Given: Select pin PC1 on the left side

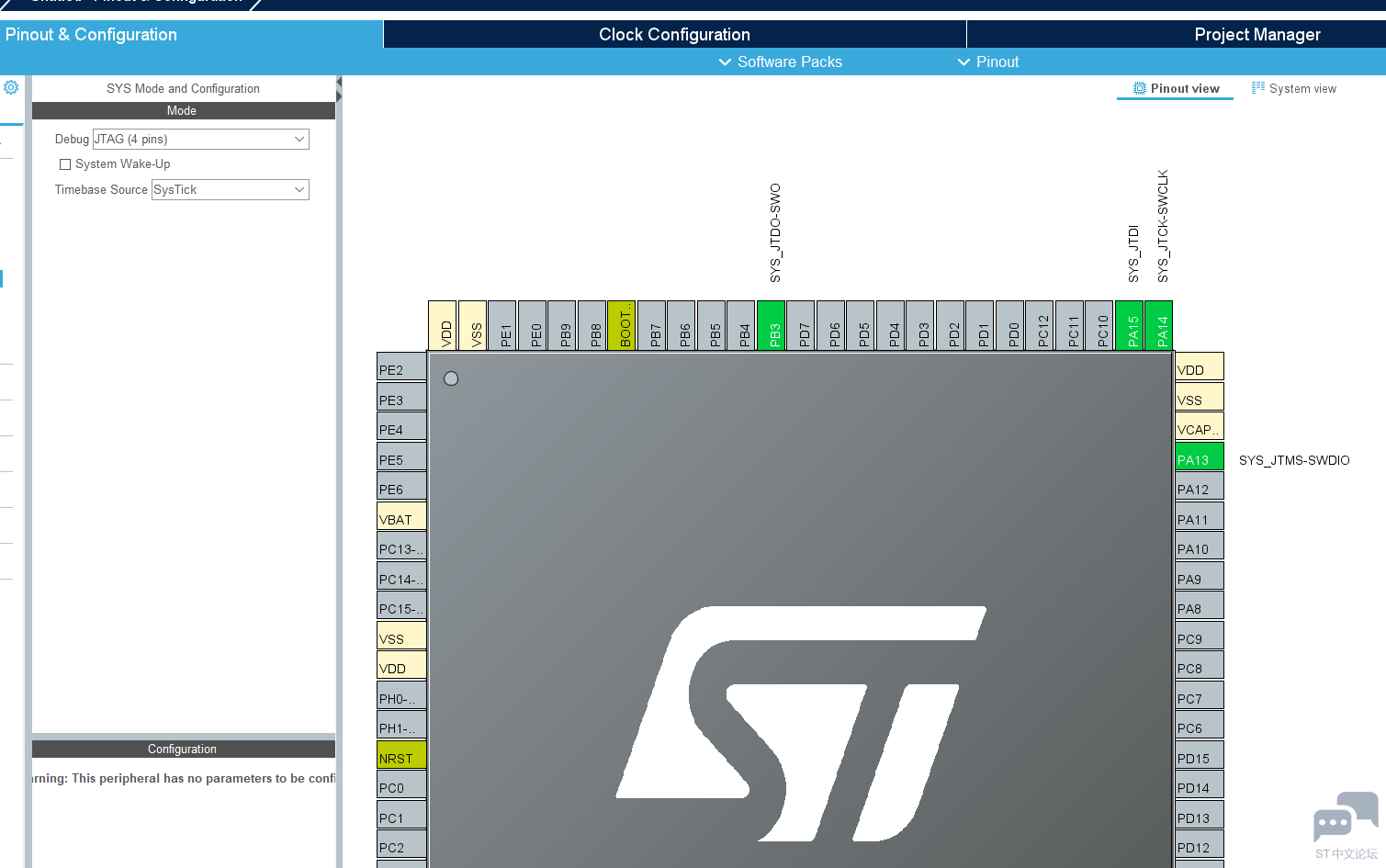Looking at the screenshot, I should coord(401,815).
